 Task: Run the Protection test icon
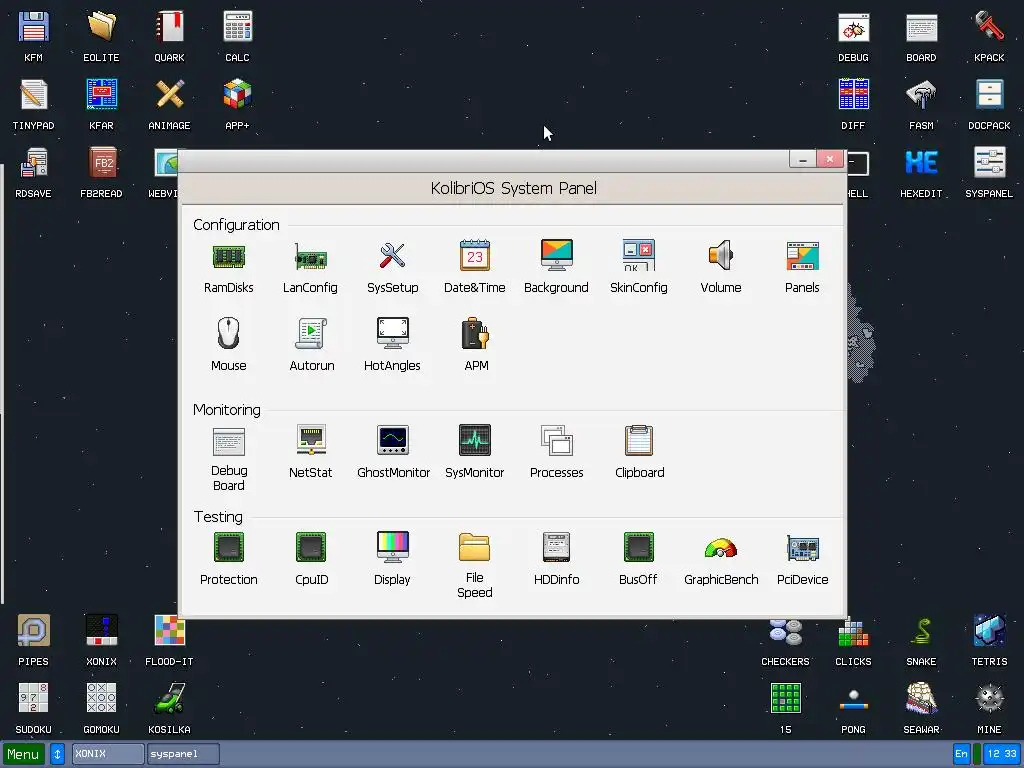tap(229, 547)
